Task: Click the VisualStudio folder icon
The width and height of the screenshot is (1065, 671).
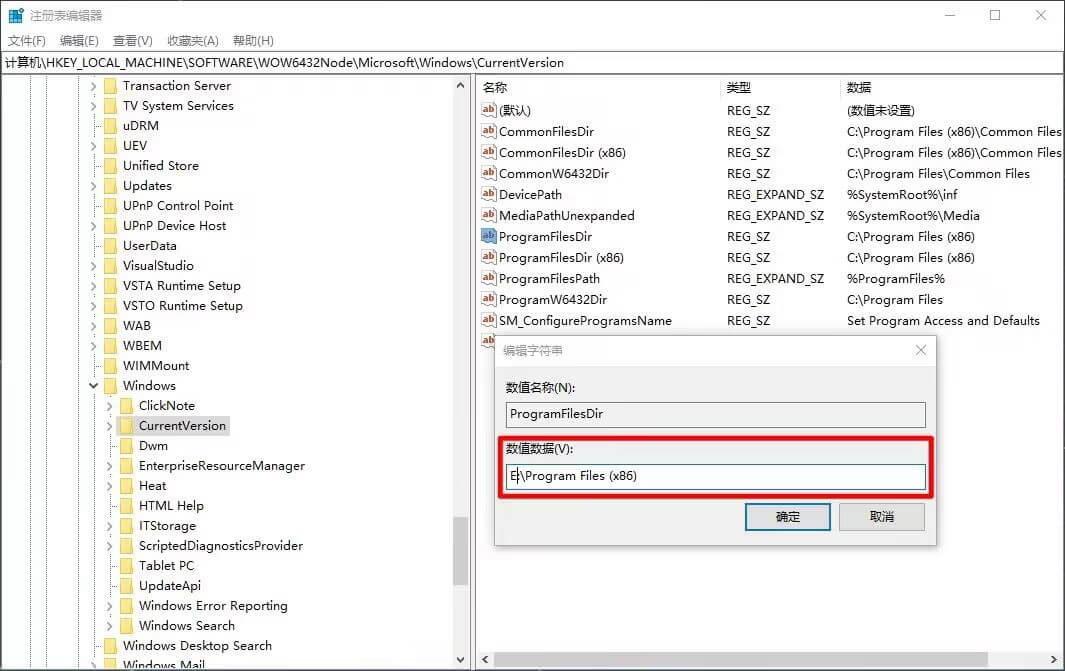Action: [x=110, y=266]
